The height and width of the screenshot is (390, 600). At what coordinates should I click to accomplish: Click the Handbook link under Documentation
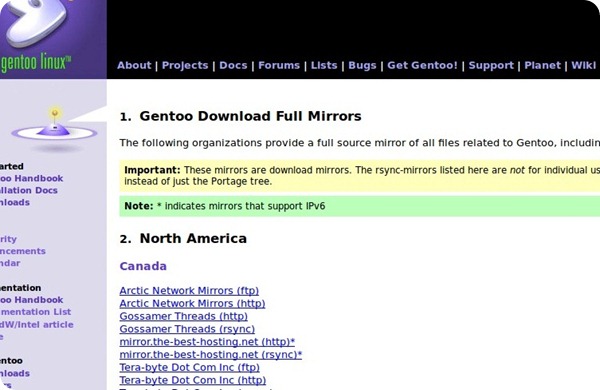(31, 300)
